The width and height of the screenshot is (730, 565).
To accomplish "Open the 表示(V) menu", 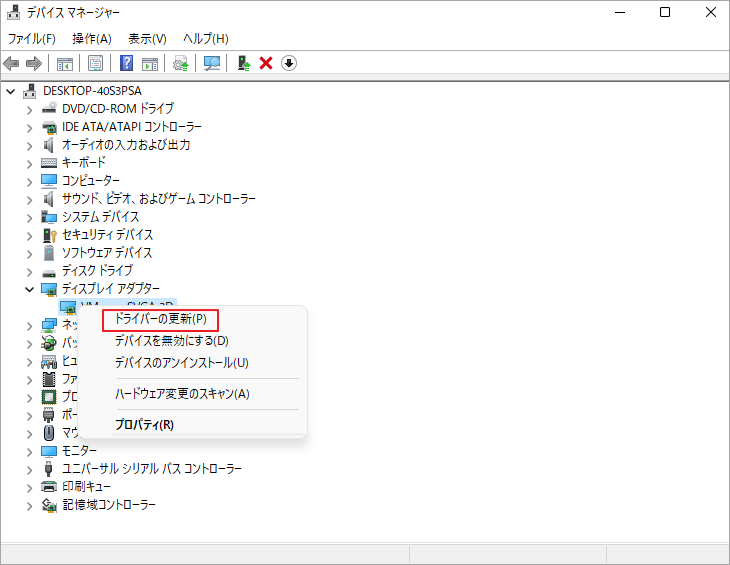I will [147, 39].
